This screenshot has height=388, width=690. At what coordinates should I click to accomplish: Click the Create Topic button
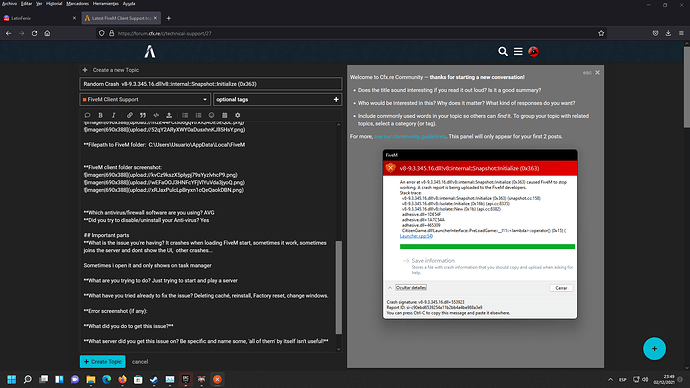[103, 362]
